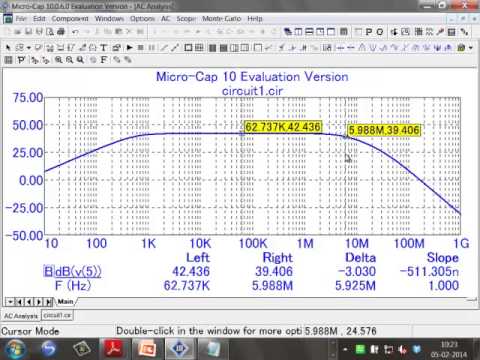Click the Peak cursor icon

pos(362,48)
